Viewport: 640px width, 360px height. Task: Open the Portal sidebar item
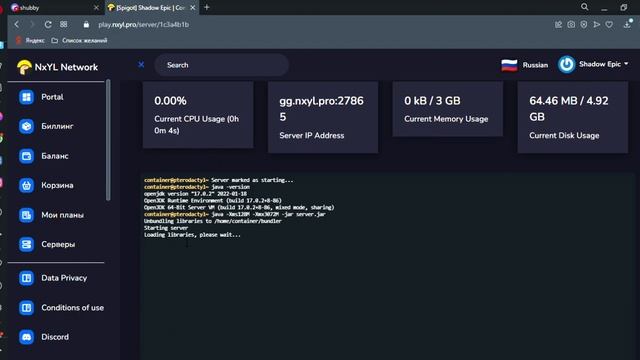[x=52, y=97]
